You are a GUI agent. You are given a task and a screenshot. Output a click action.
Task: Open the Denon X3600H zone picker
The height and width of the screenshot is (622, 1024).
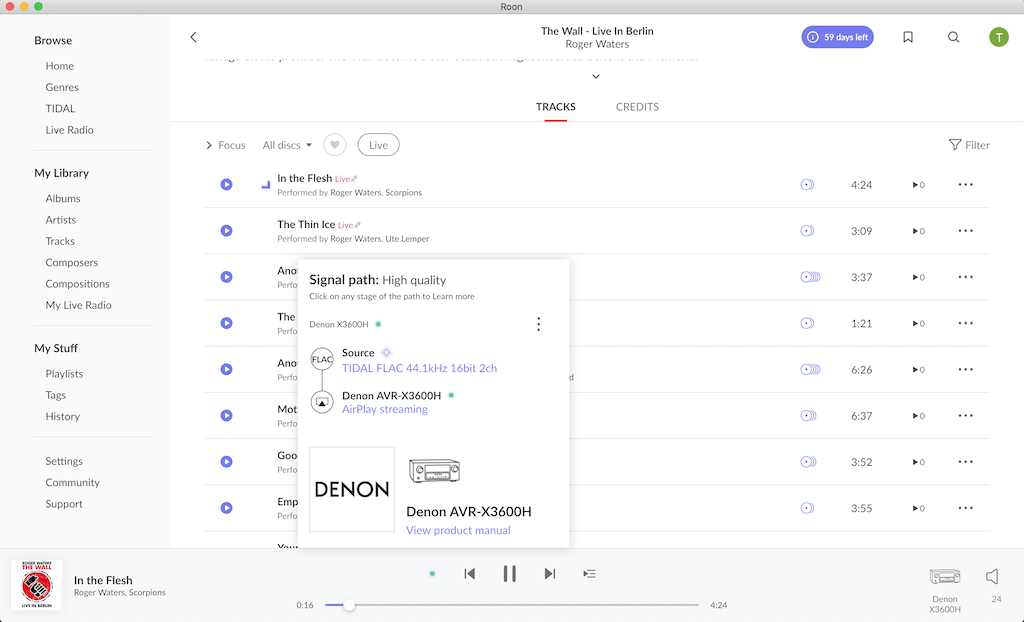pos(945,589)
